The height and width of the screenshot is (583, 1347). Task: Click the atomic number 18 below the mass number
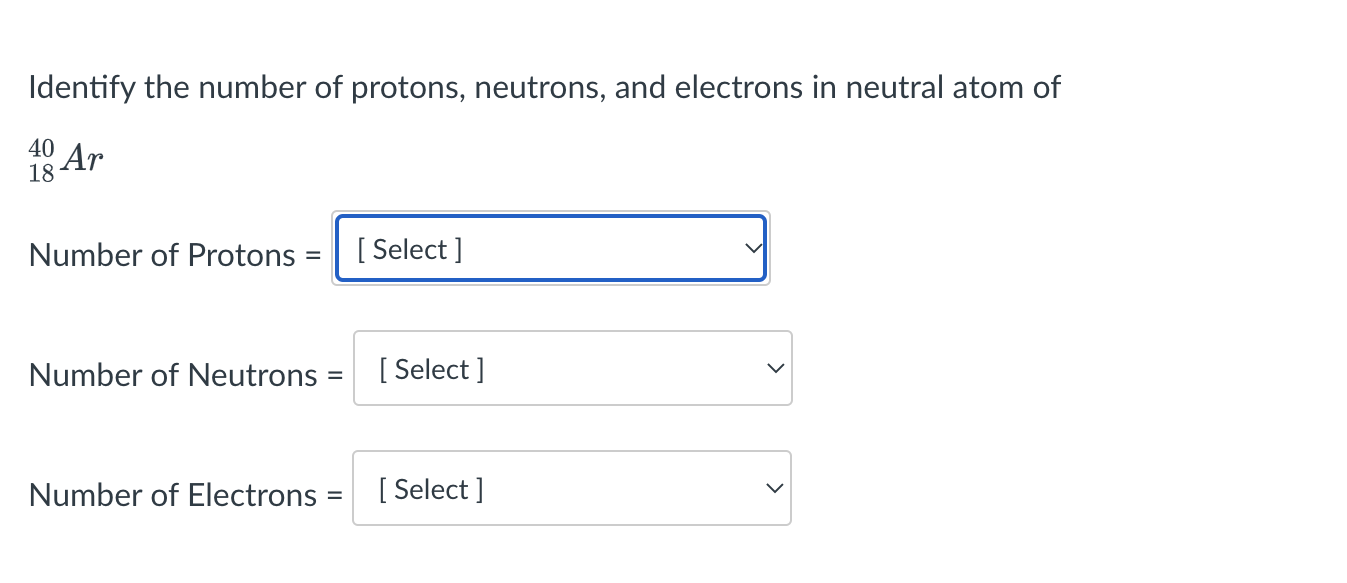(40, 172)
